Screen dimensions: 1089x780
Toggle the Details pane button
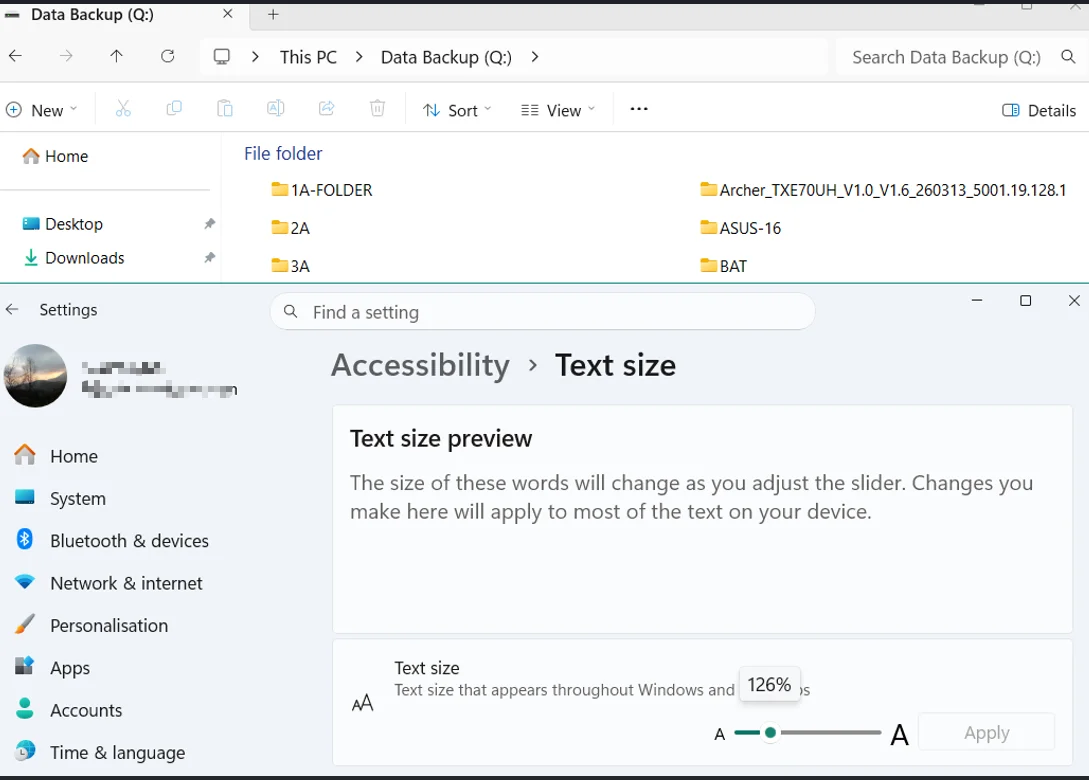click(1038, 110)
